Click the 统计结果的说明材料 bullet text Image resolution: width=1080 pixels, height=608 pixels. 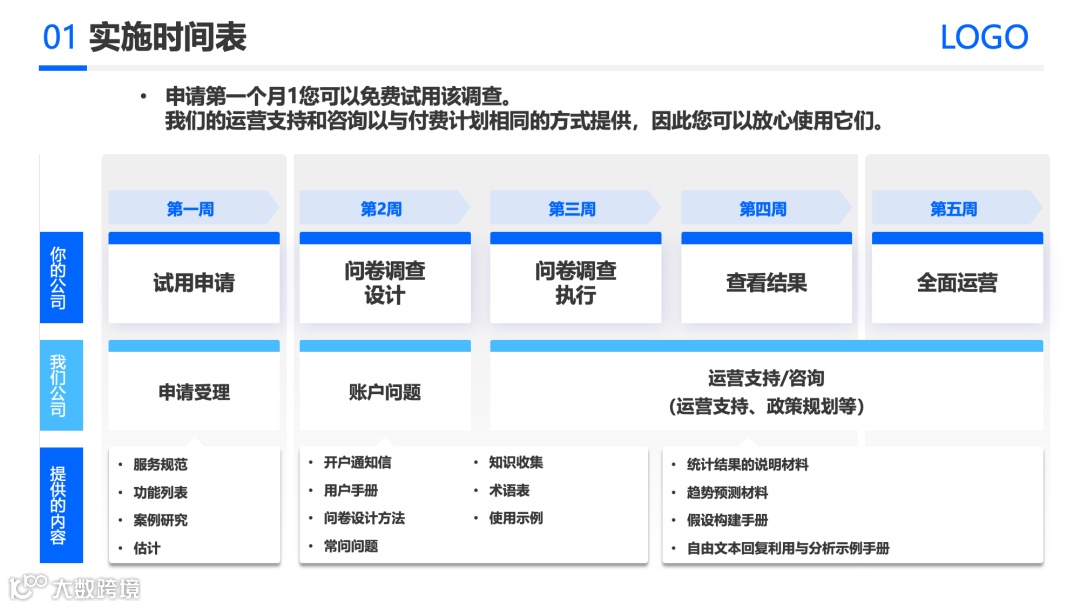[x=747, y=465]
